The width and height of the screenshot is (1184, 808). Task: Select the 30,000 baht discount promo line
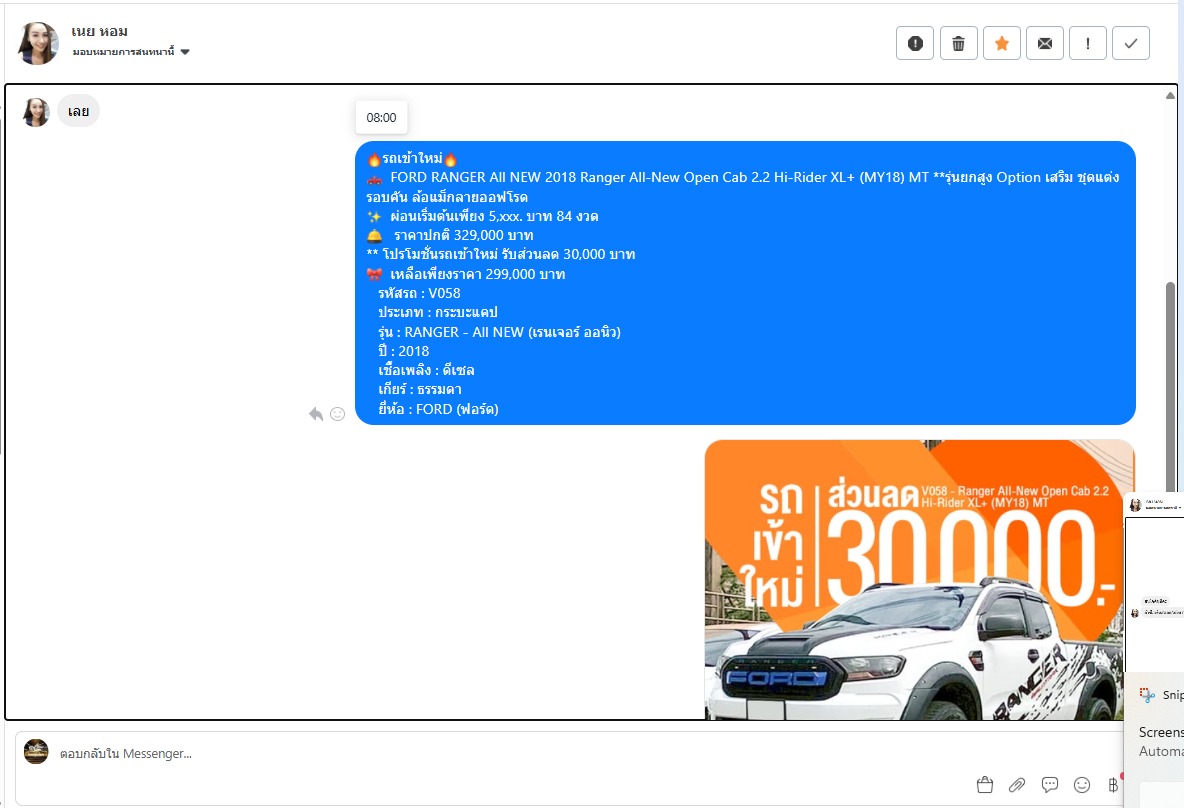point(501,254)
